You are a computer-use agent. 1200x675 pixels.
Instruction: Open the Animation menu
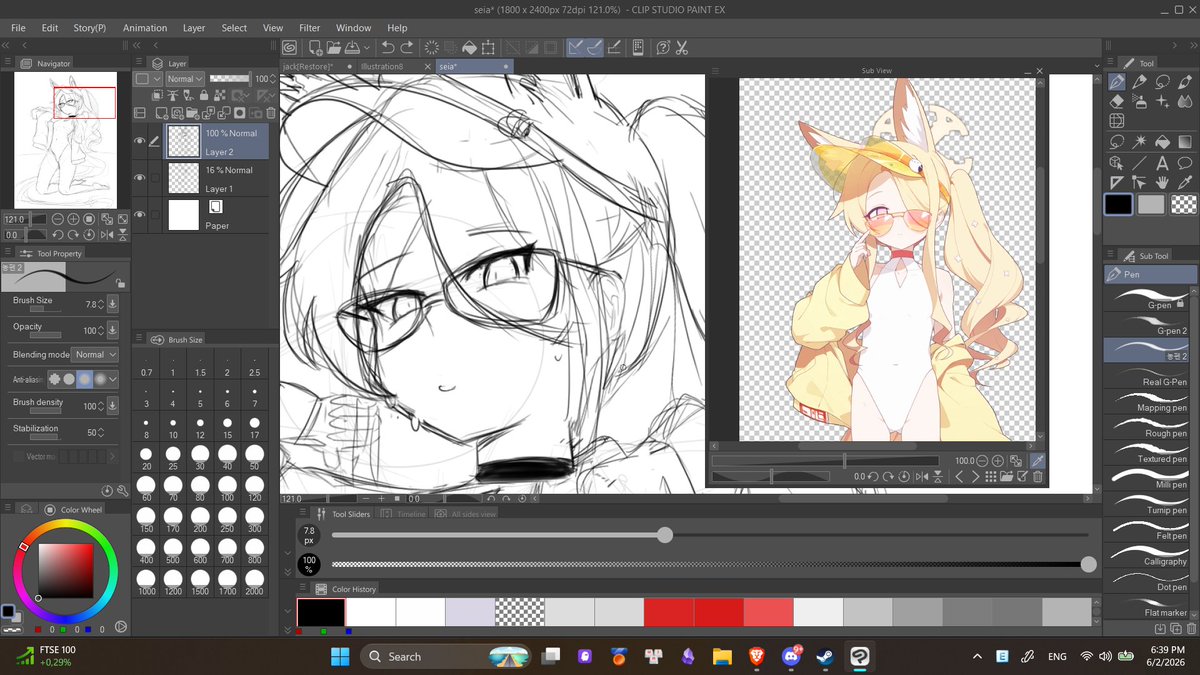pyautogui.click(x=145, y=28)
